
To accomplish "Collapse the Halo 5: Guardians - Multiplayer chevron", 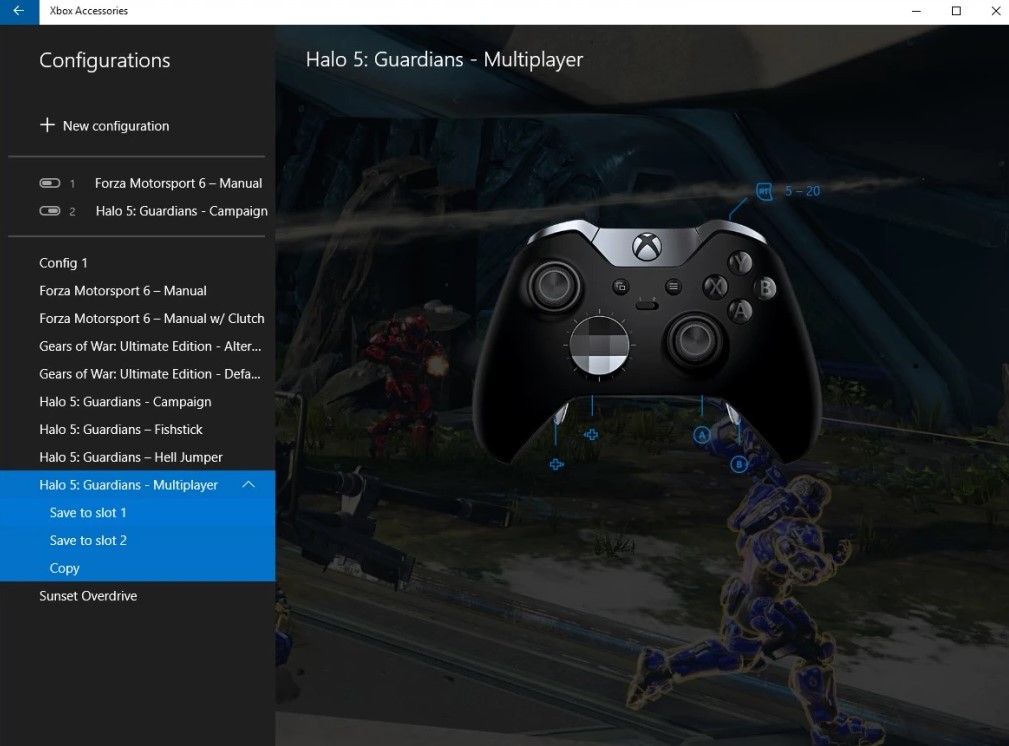I will (x=248, y=485).
